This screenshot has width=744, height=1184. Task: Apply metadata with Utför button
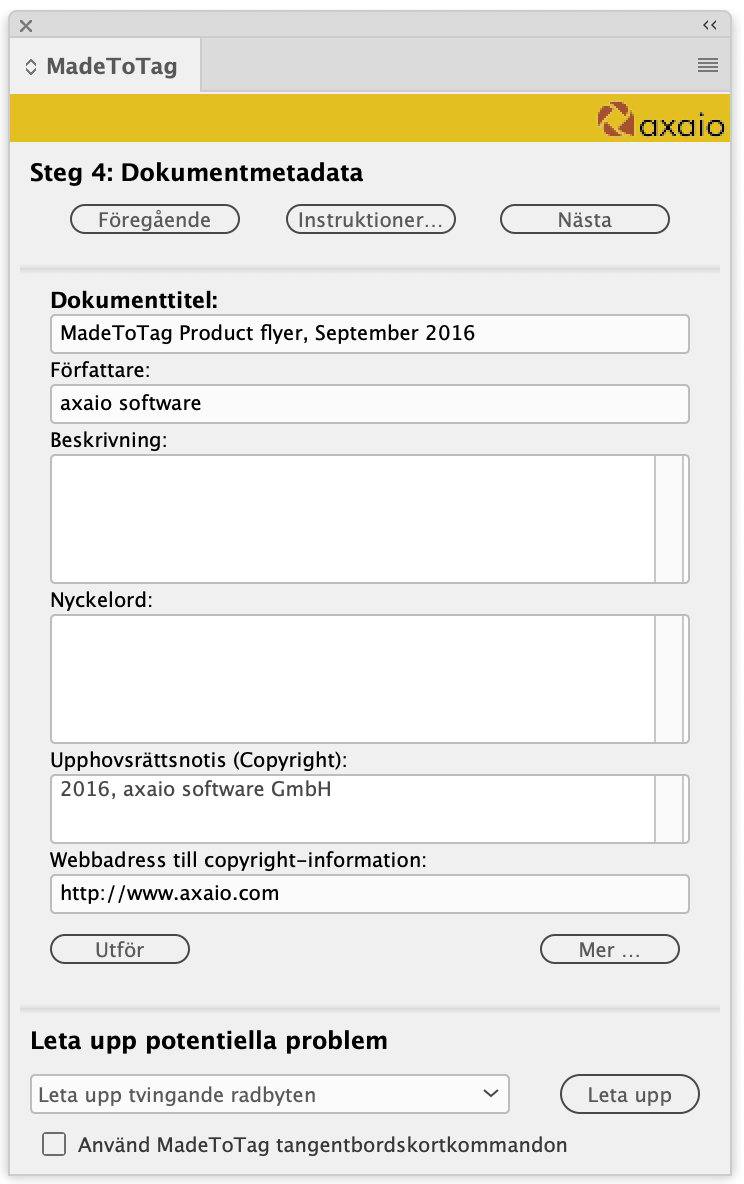point(120,949)
